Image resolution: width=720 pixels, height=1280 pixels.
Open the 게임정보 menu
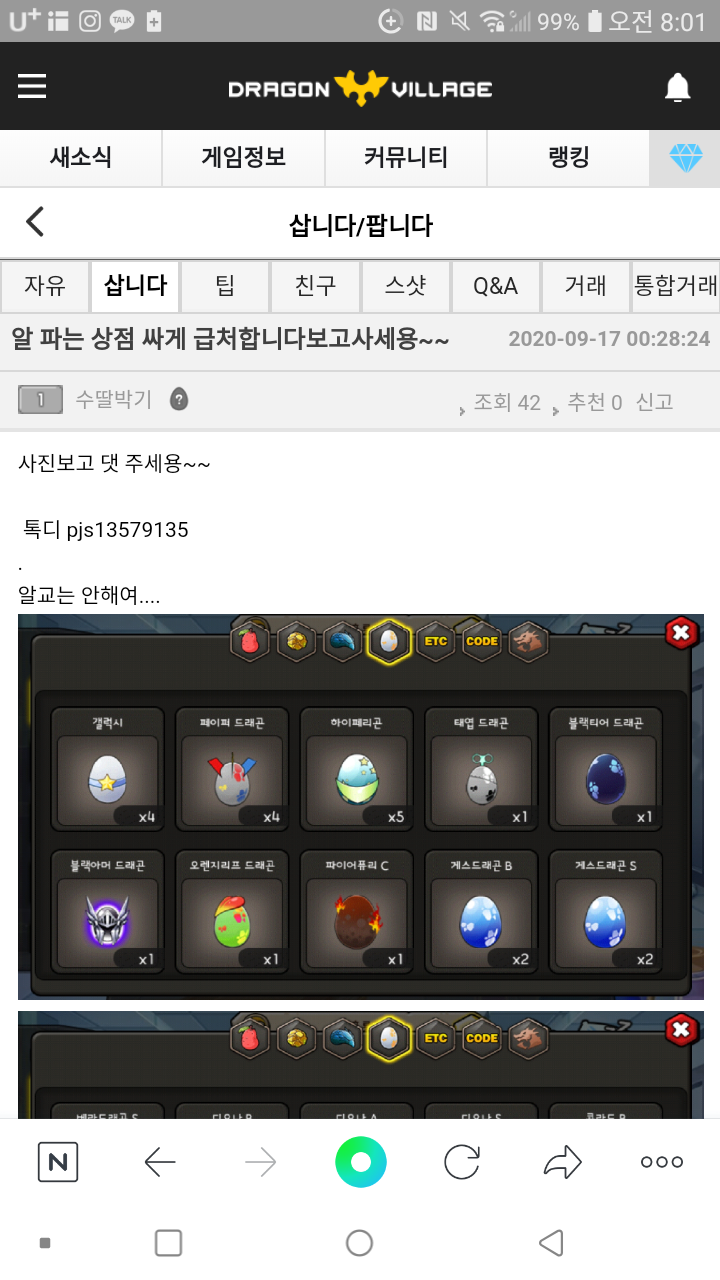(x=243, y=158)
